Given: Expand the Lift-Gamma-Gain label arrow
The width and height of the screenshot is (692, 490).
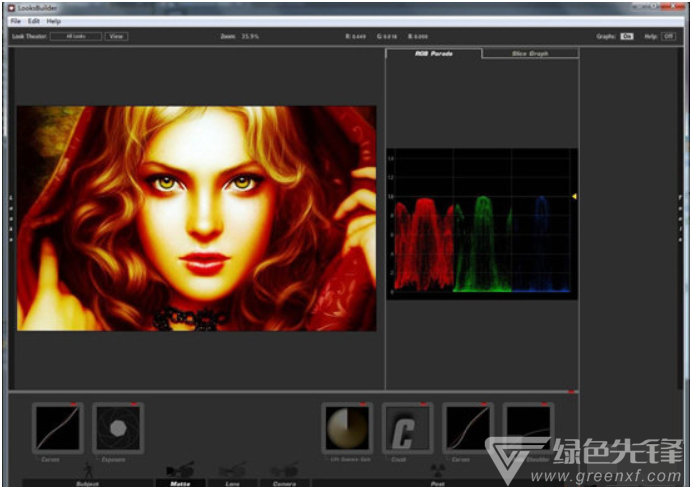Looking at the screenshot, I should tap(327, 460).
